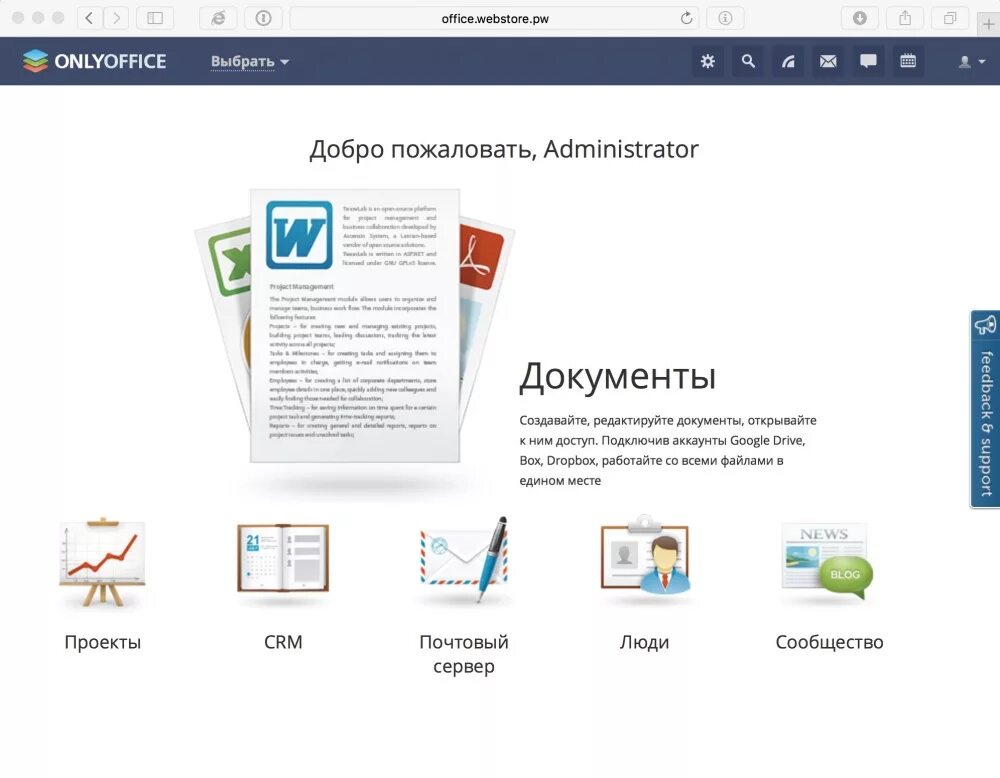Viewport: 1000px width, 778px height.
Task: Open the feedback & support side tab
Action: [x=985, y=409]
